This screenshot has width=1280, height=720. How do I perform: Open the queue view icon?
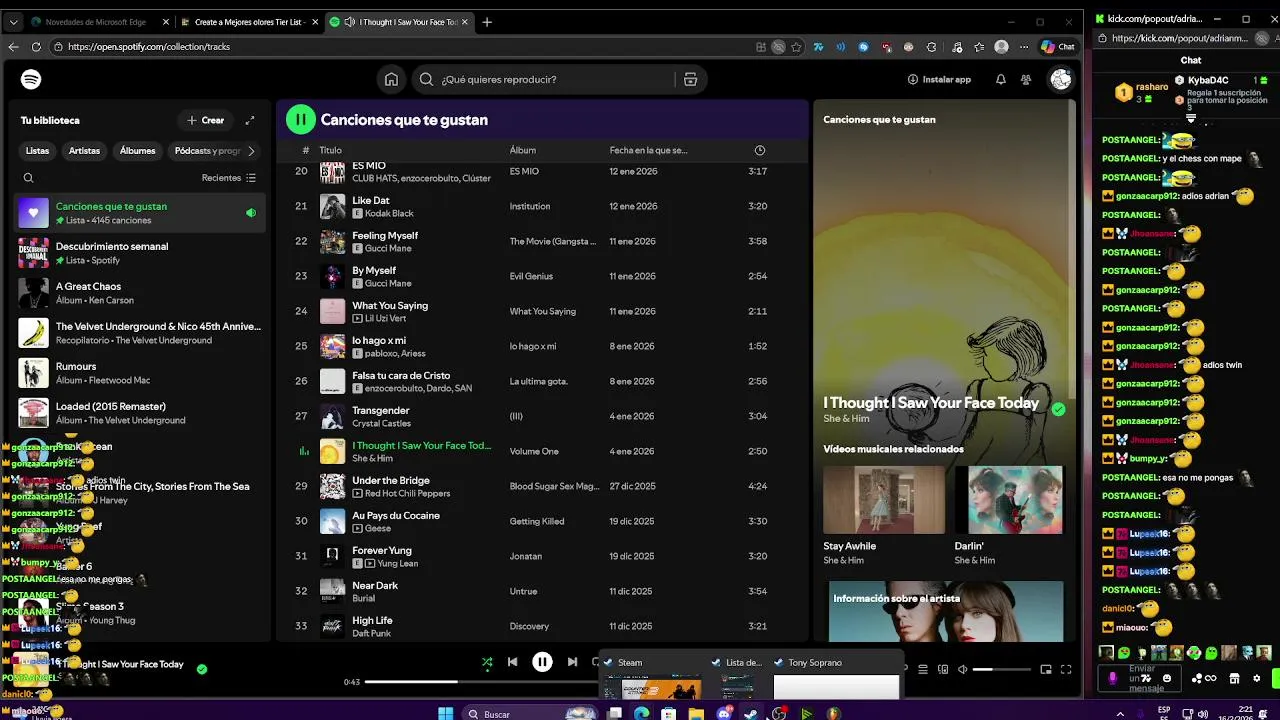tap(923, 669)
